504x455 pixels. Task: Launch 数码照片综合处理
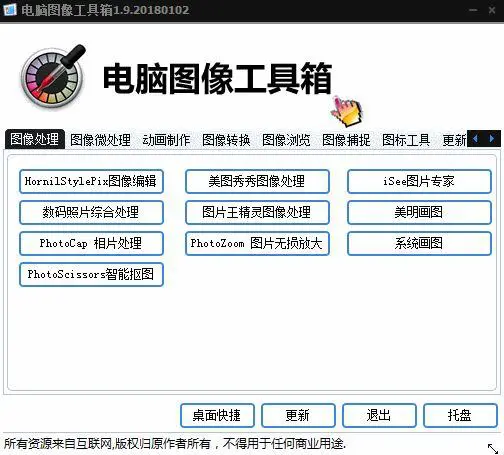[91, 212]
